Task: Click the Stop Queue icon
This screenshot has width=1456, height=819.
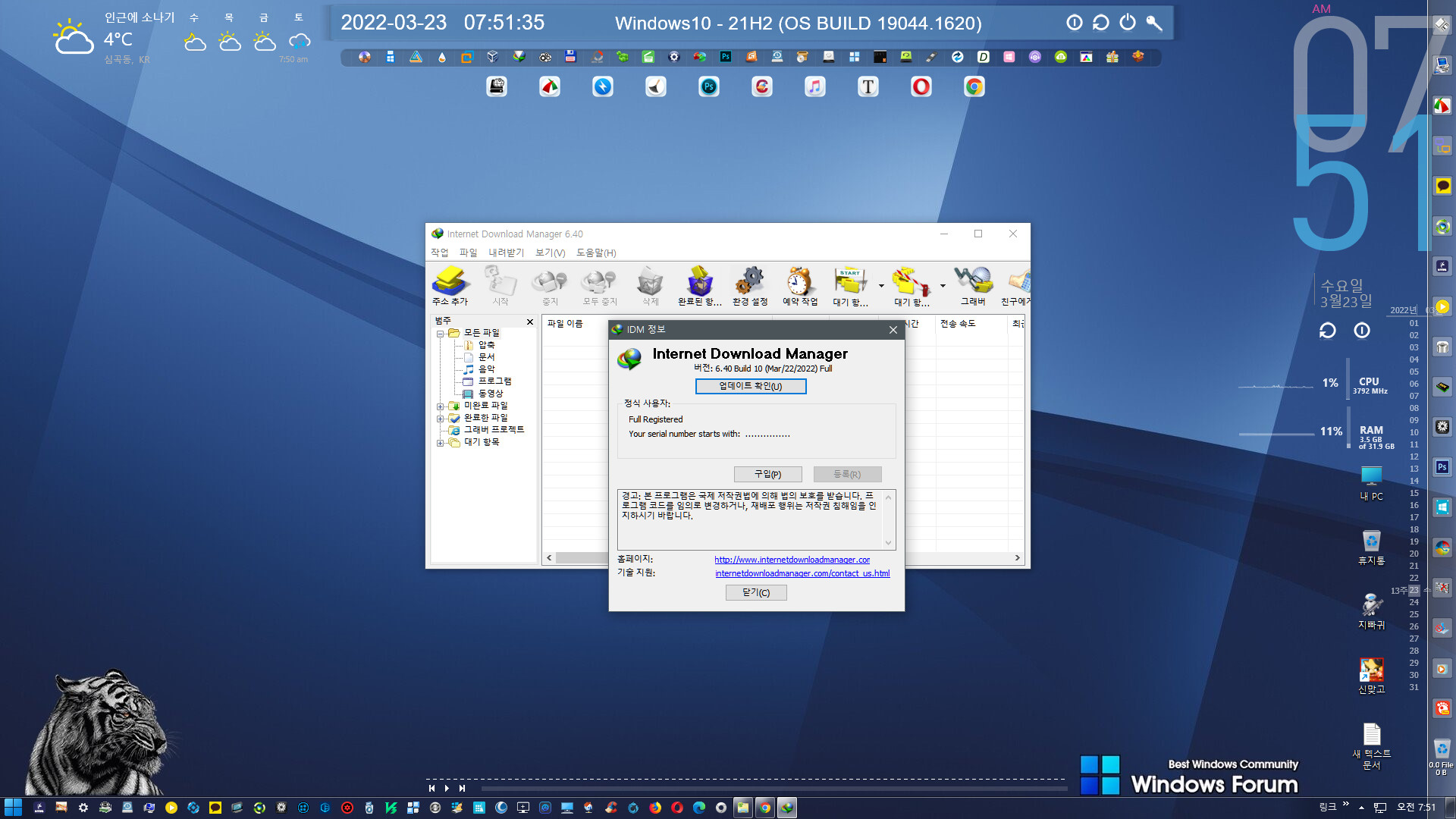Action: 912,286
